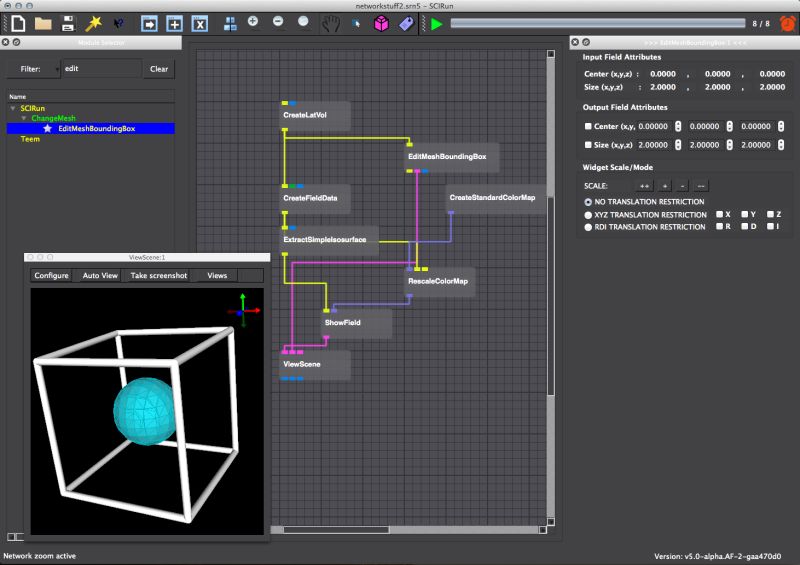The height and width of the screenshot is (565, 800).
Task: Select the RescaleColorMap module
Action: pyautogui.click(x=440, y=281)
